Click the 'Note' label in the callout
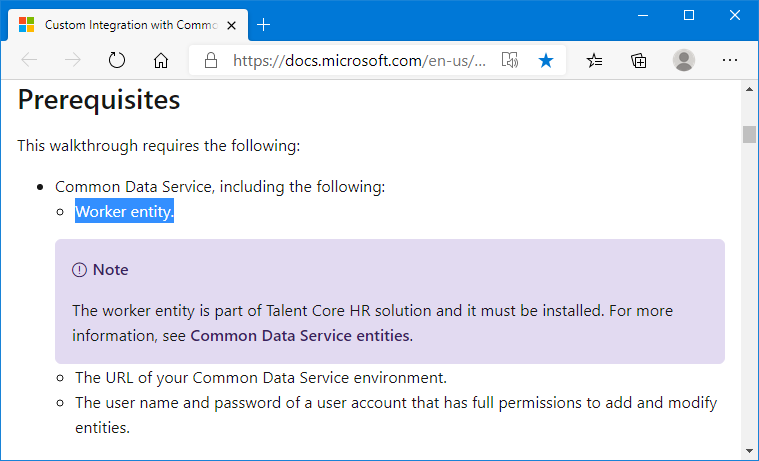Image resolution: width=759 pixels, height=461 pixels. pos(110,270)
